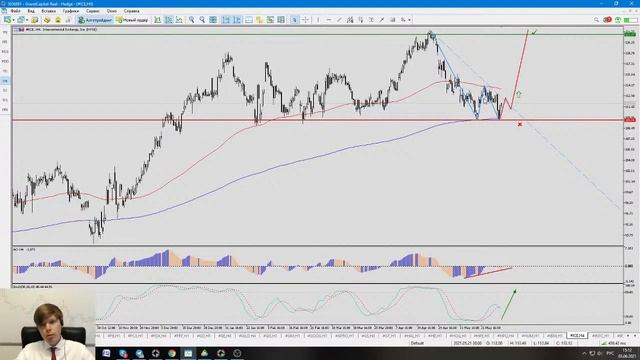This screenshot has width=640, height=360.
Task: Select the M1 timeframe
Action: (x=5, y=32)
